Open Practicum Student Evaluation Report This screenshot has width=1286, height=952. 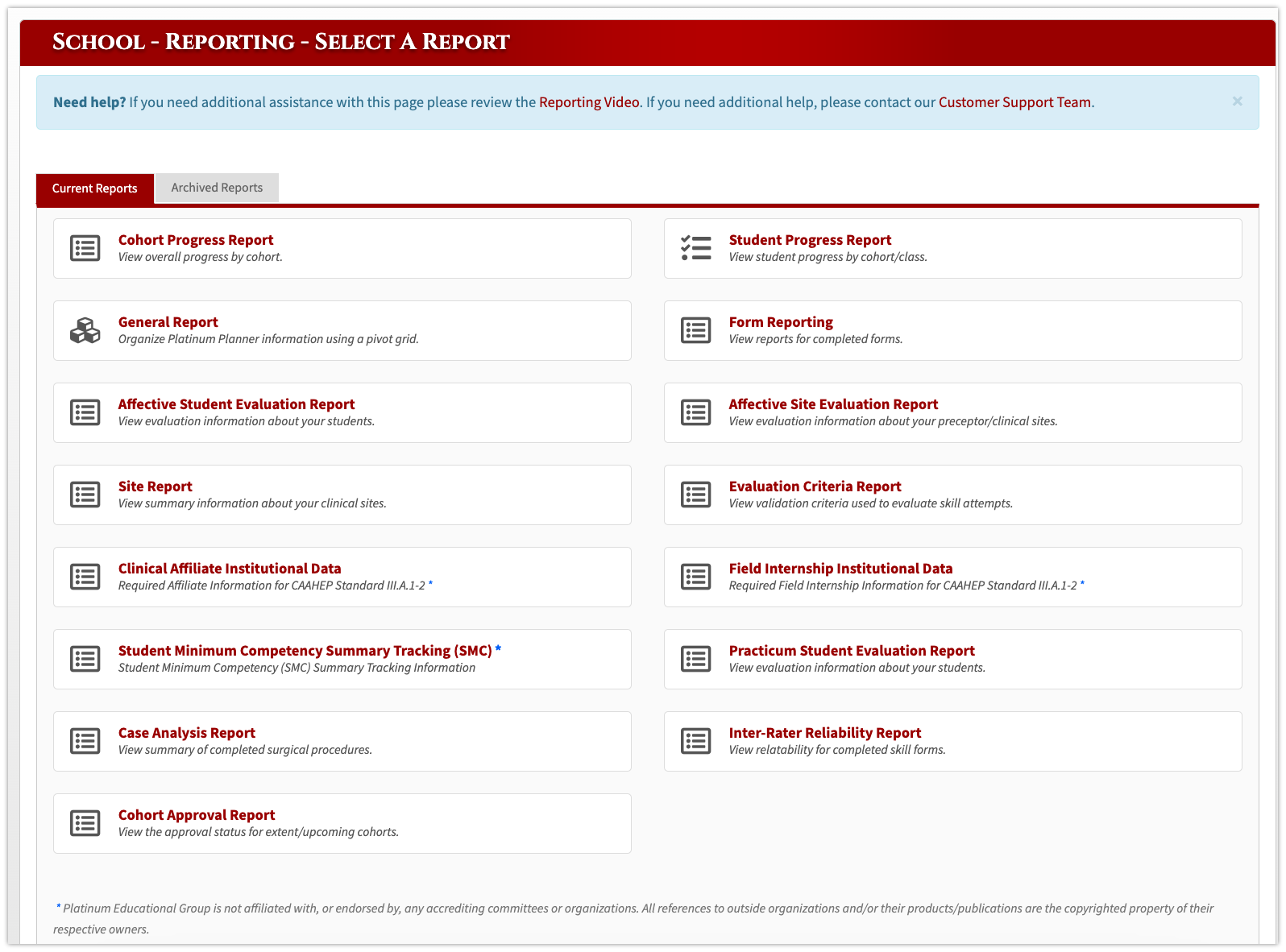(852, 651)
